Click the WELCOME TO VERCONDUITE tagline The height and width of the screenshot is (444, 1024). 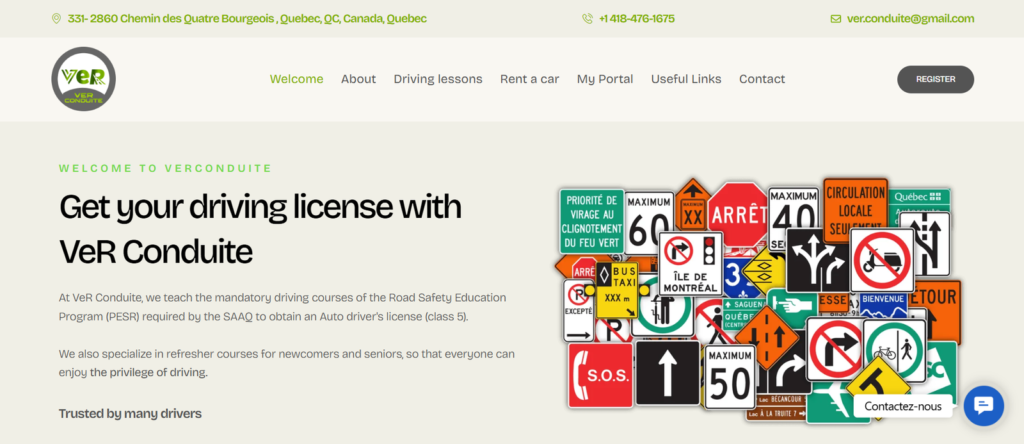165,168
